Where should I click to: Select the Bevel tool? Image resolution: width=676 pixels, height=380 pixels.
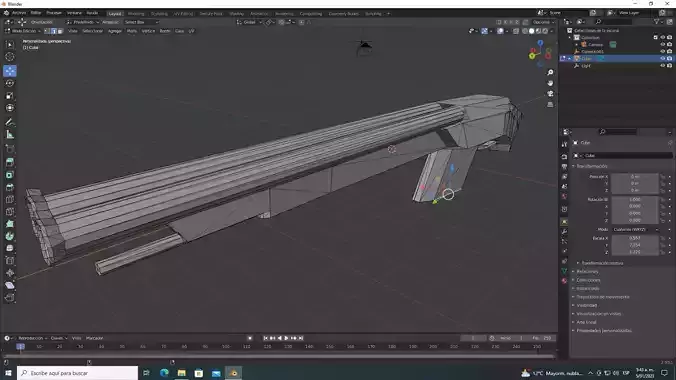[10, 187]
